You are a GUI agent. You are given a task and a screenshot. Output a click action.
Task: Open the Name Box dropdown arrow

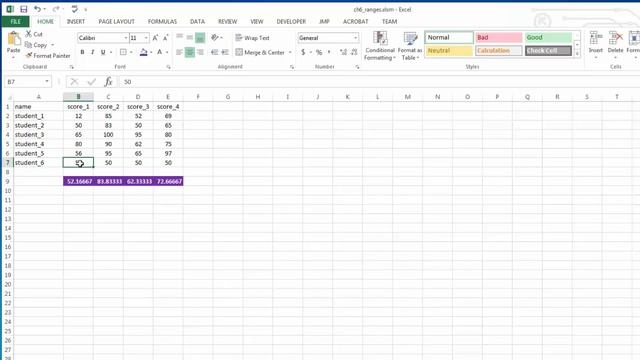pos(47,82)
